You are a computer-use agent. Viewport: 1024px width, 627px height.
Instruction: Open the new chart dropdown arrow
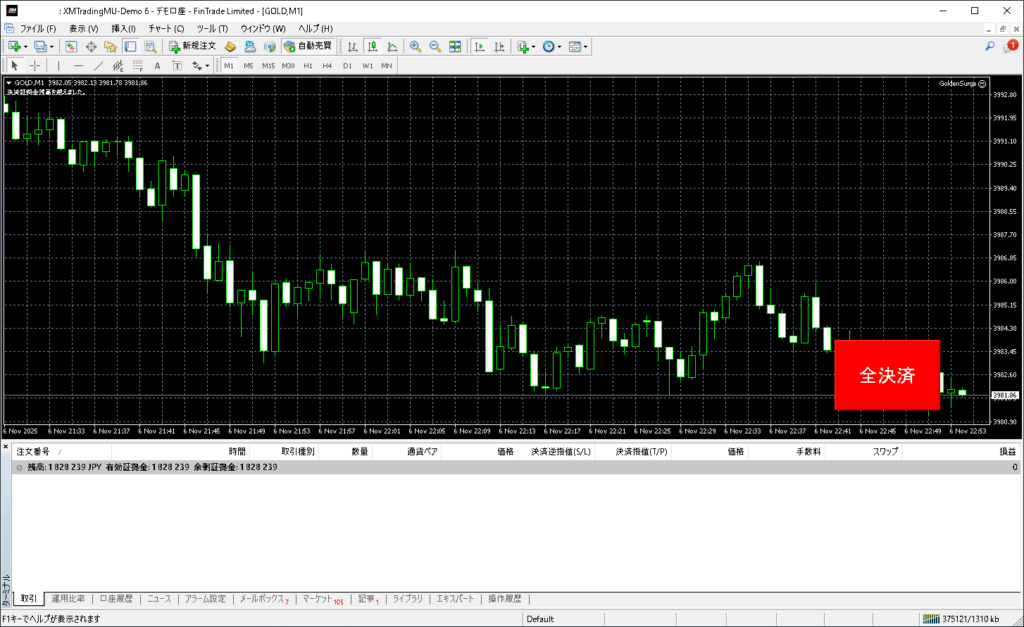[27, 47]
